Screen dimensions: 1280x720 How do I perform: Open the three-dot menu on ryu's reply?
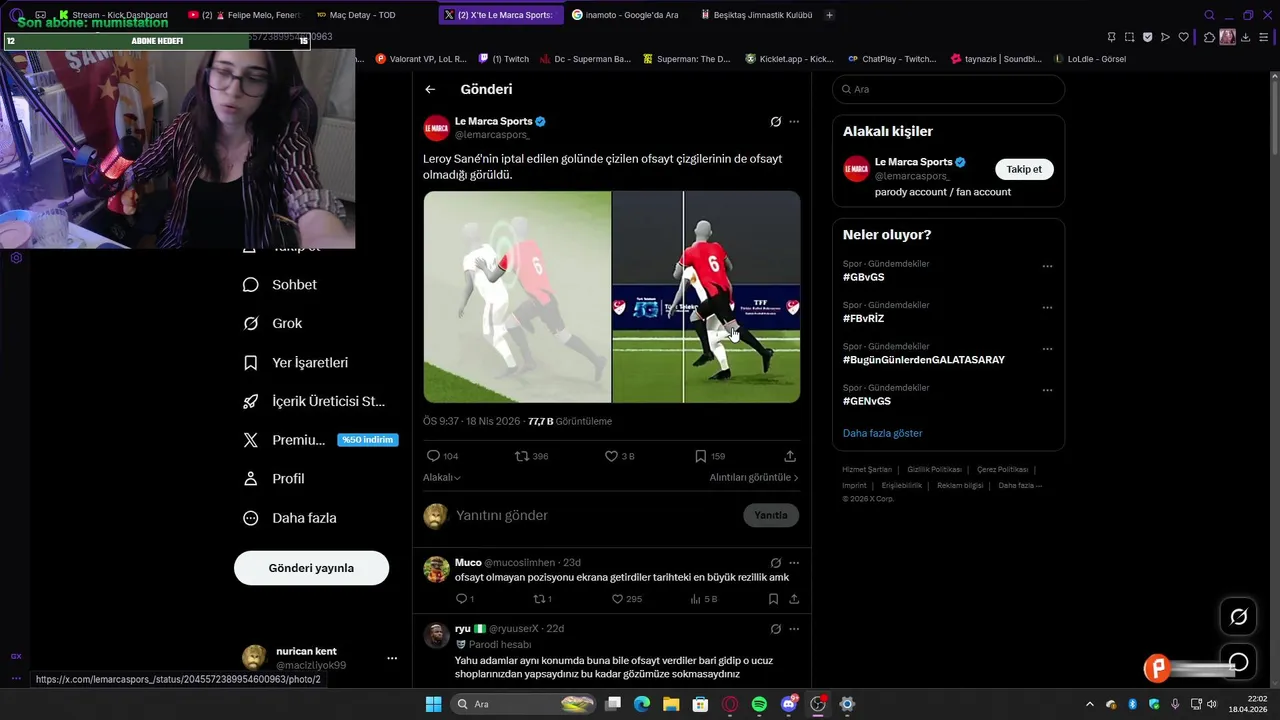(x=794, y=629)
